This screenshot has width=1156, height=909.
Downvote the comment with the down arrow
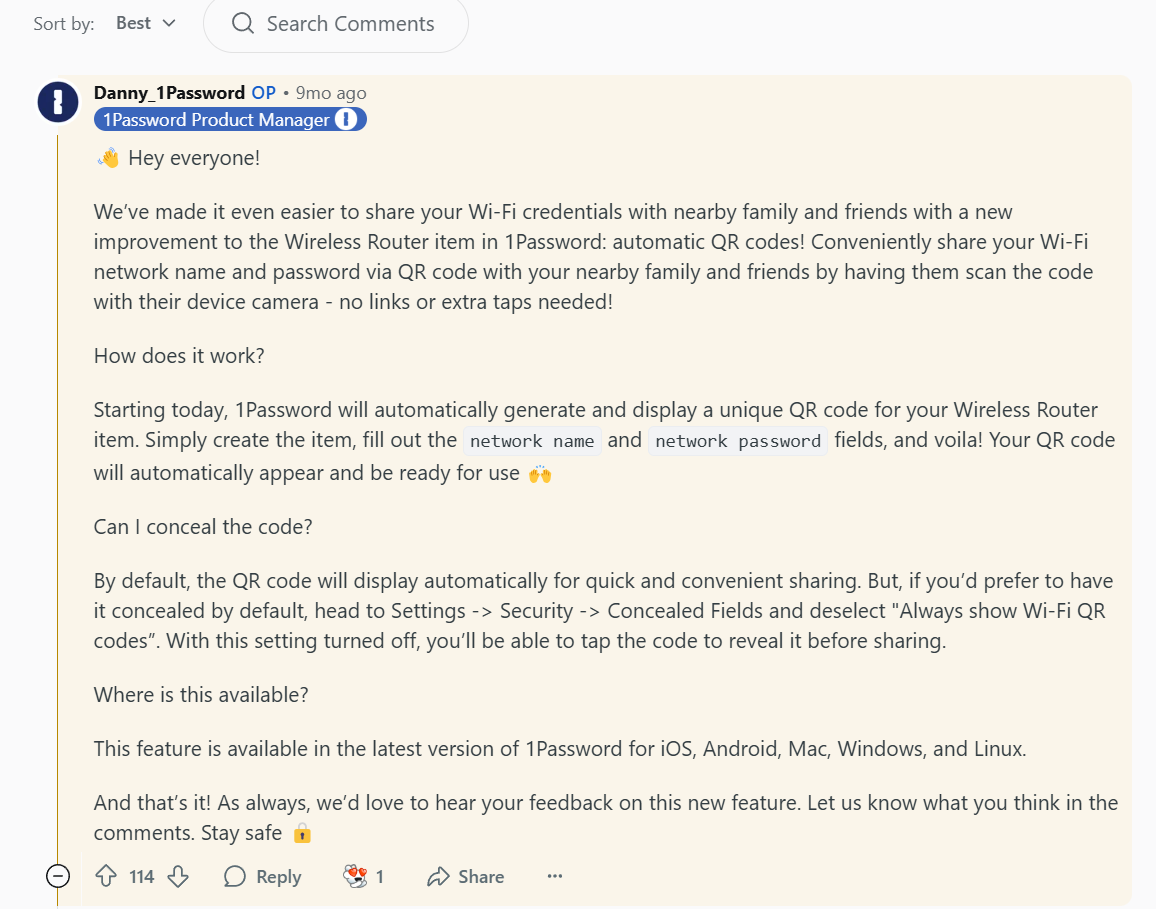[x=178, y=877]
